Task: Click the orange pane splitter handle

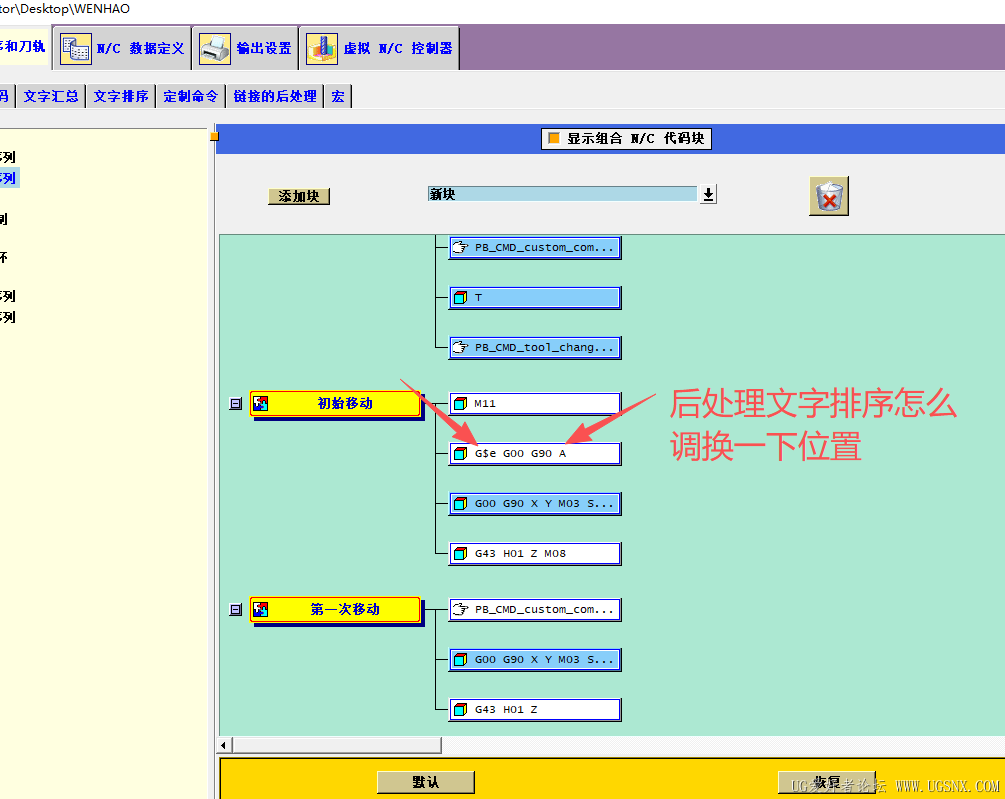Action: 215,136
